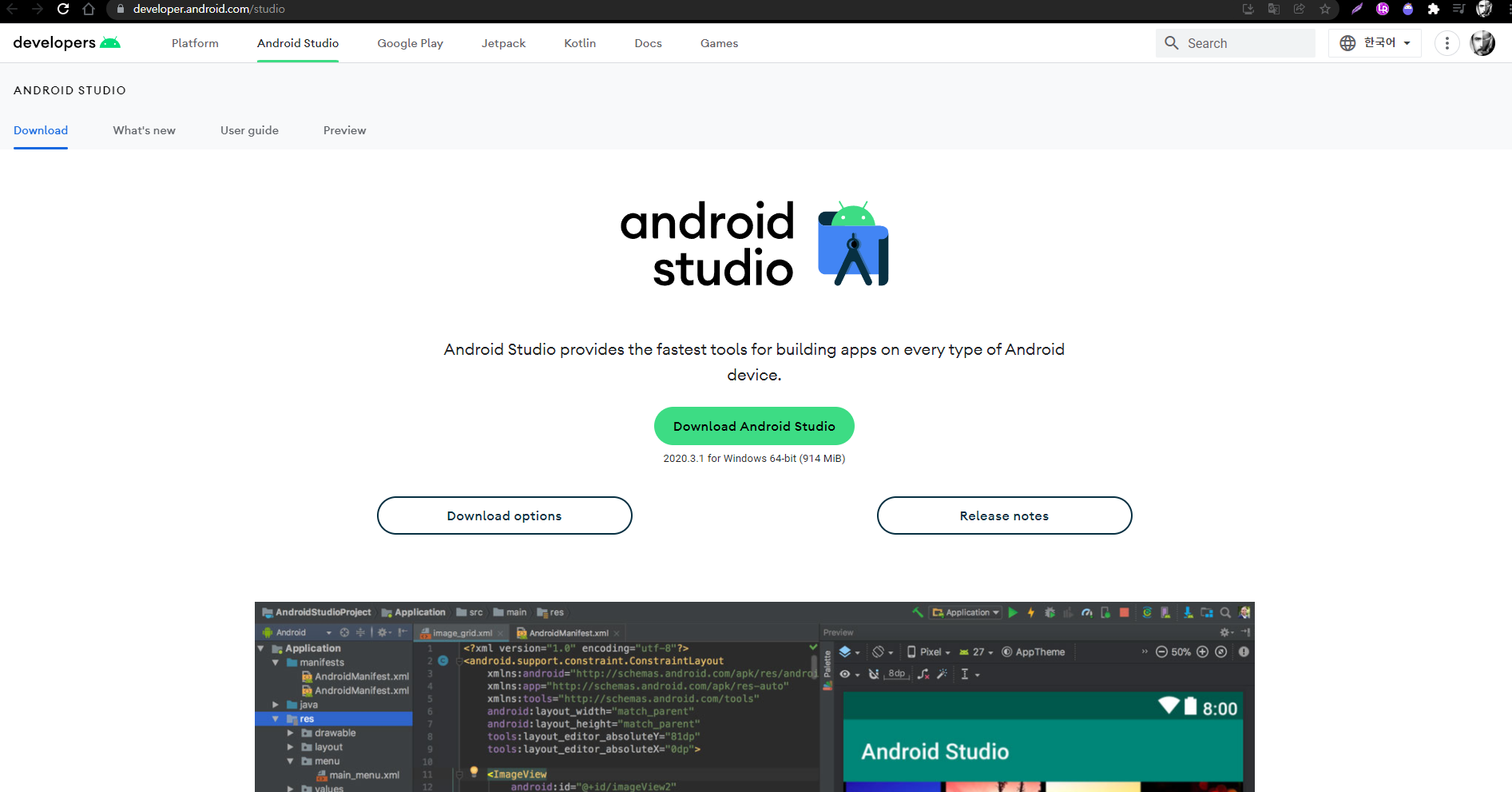Reload the page with the refresh icon
This screenshot has width=1512, height=792.
point(63,9)
